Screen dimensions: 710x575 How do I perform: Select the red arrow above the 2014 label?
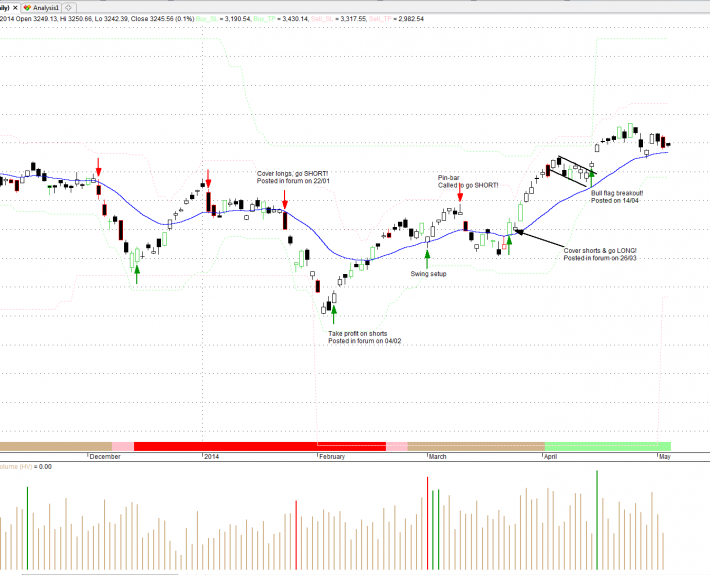(x=208, y=177)
